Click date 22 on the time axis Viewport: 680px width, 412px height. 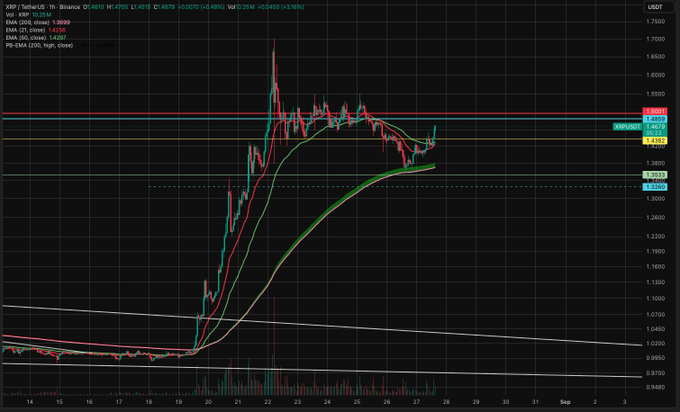(268, 402)
